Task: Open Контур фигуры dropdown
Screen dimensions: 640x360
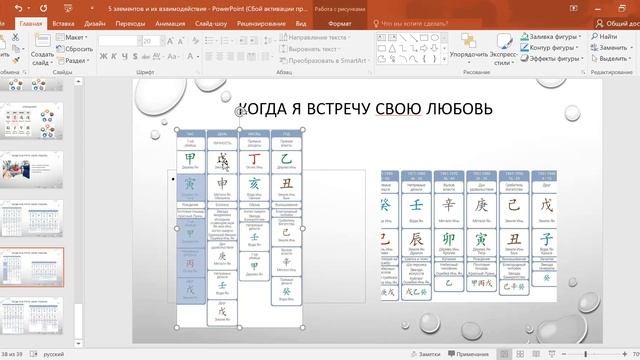Action: [x=549, y=48]
